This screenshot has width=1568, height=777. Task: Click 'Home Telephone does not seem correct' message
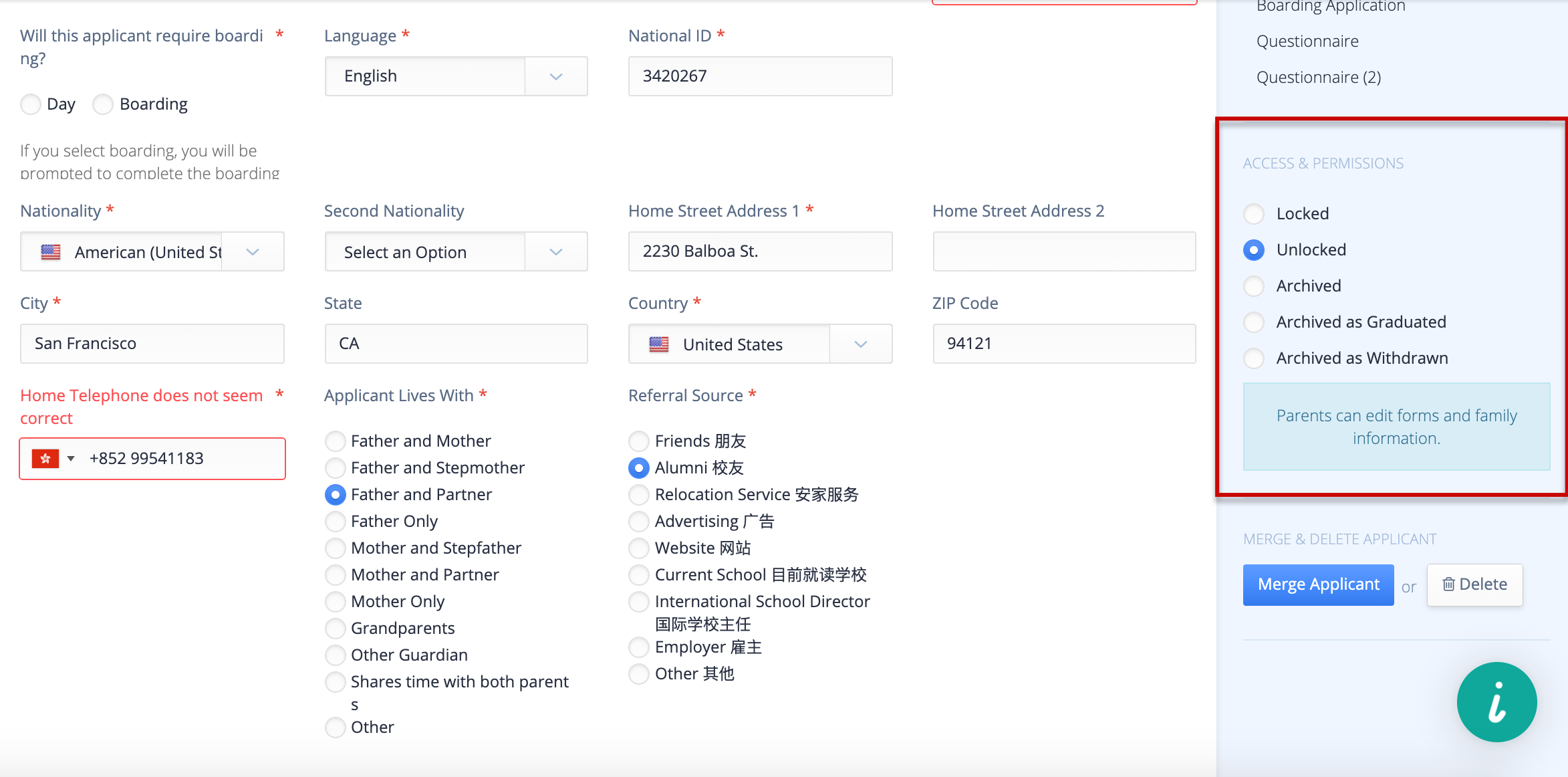tap(142, 407)
